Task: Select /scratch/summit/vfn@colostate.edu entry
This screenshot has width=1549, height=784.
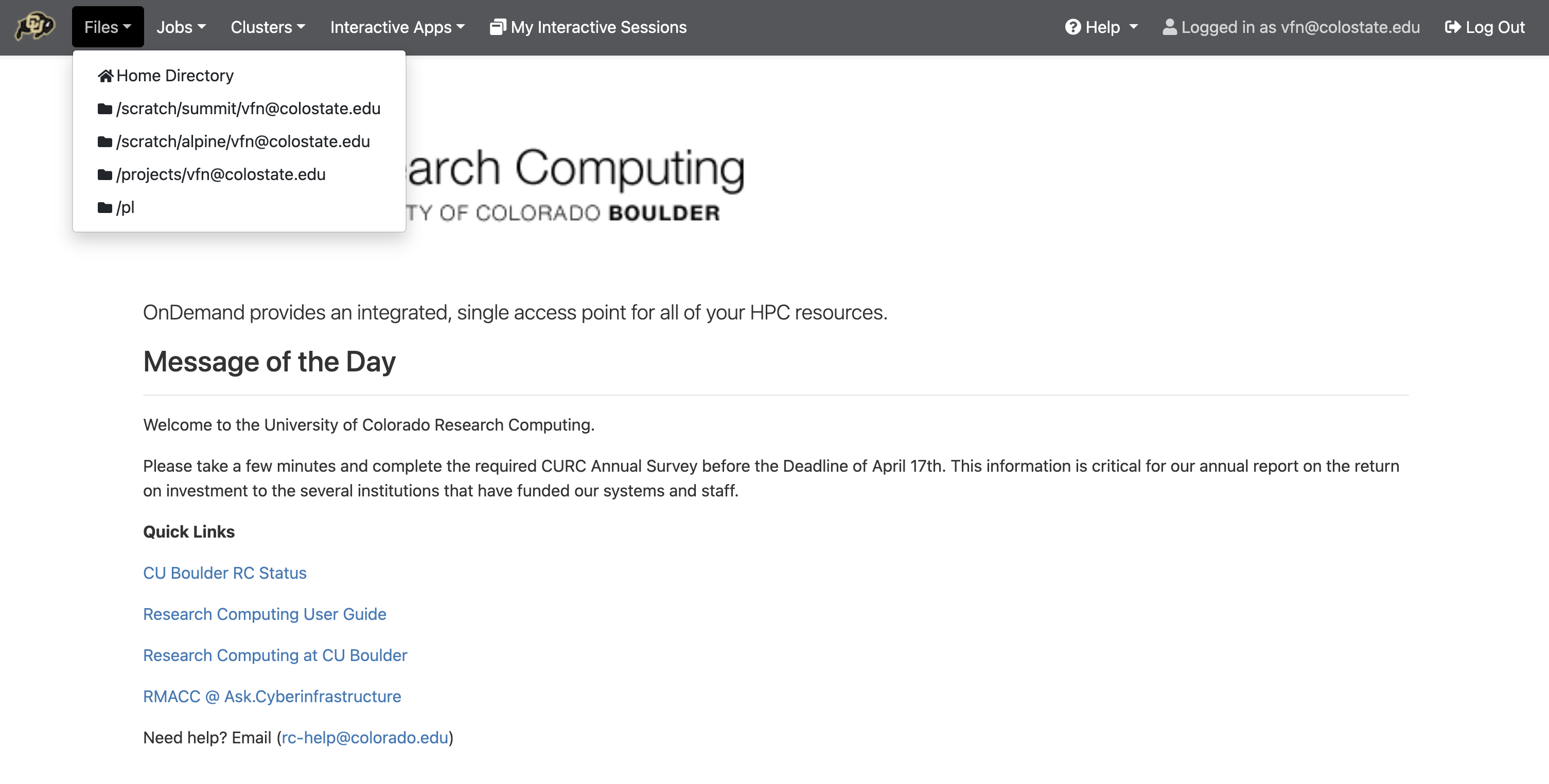Action: click(239, 109)
